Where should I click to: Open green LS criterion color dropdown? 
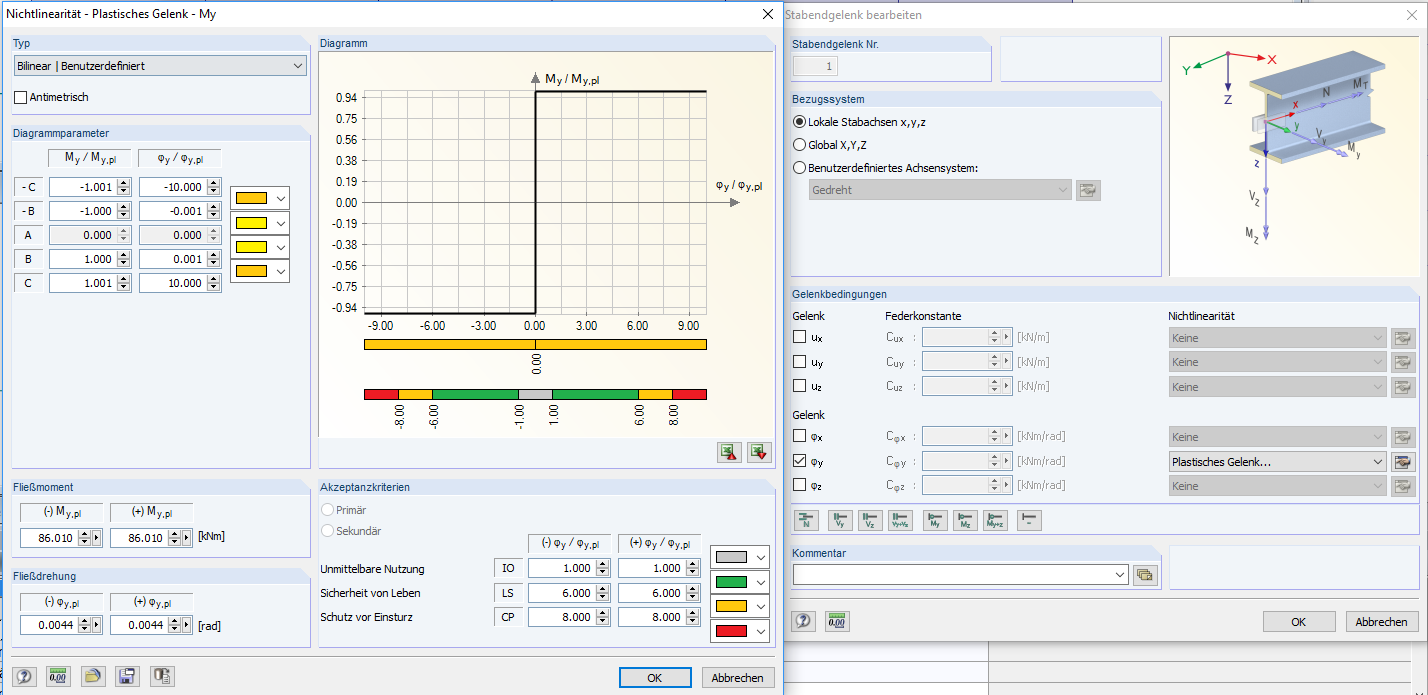(760, 583)
